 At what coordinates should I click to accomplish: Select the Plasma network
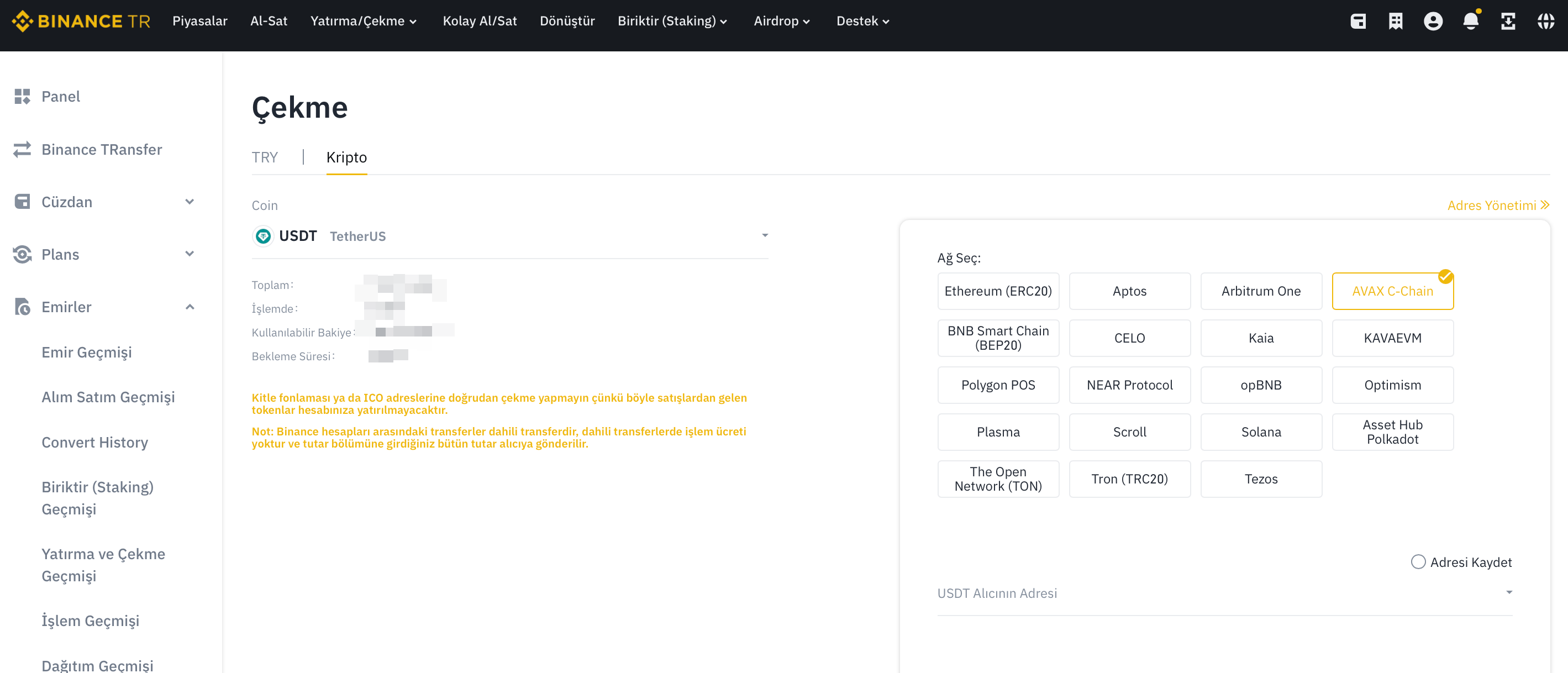[x=998, y=432]
